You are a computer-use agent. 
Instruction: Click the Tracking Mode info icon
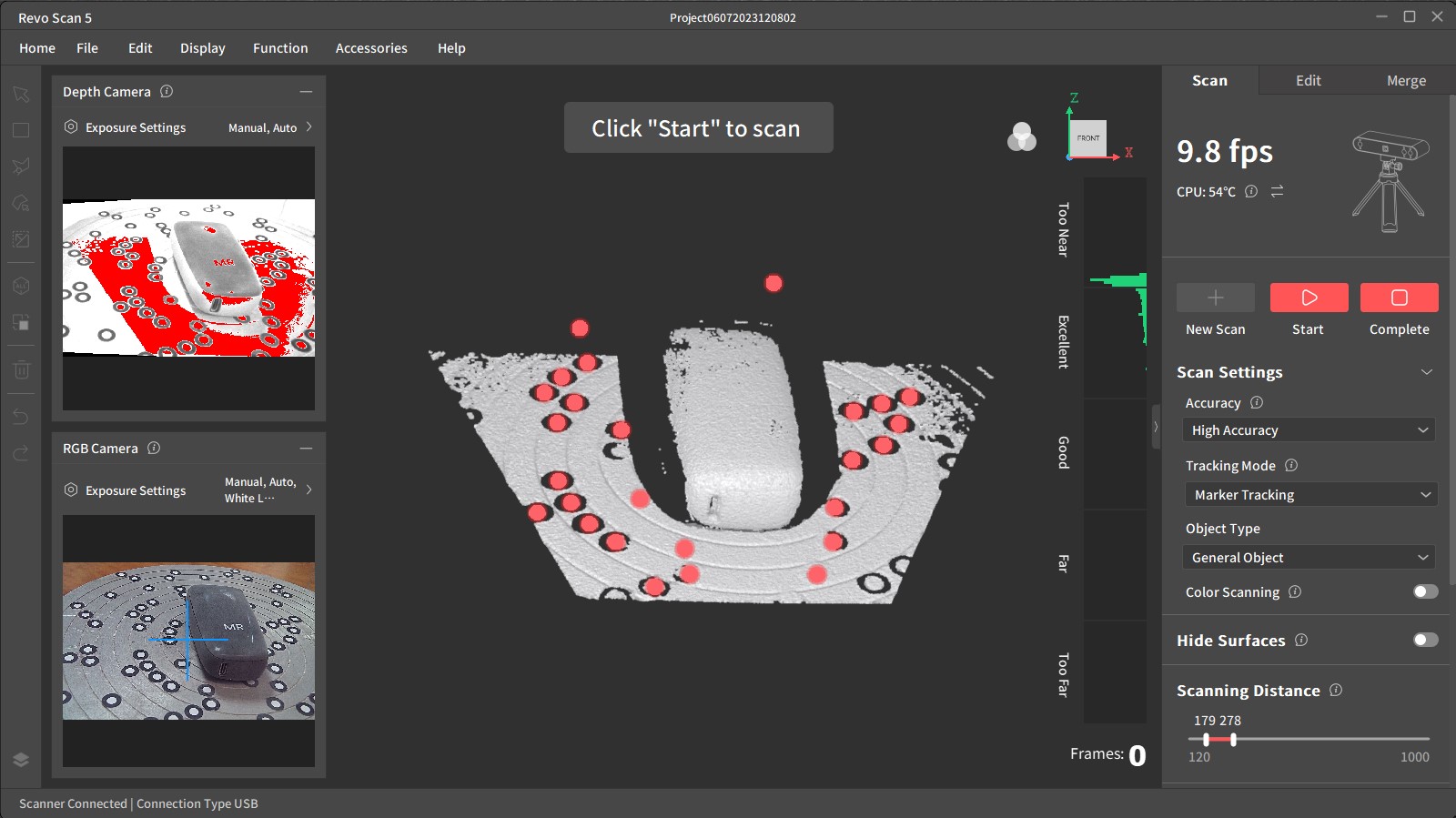[1290, 465]
